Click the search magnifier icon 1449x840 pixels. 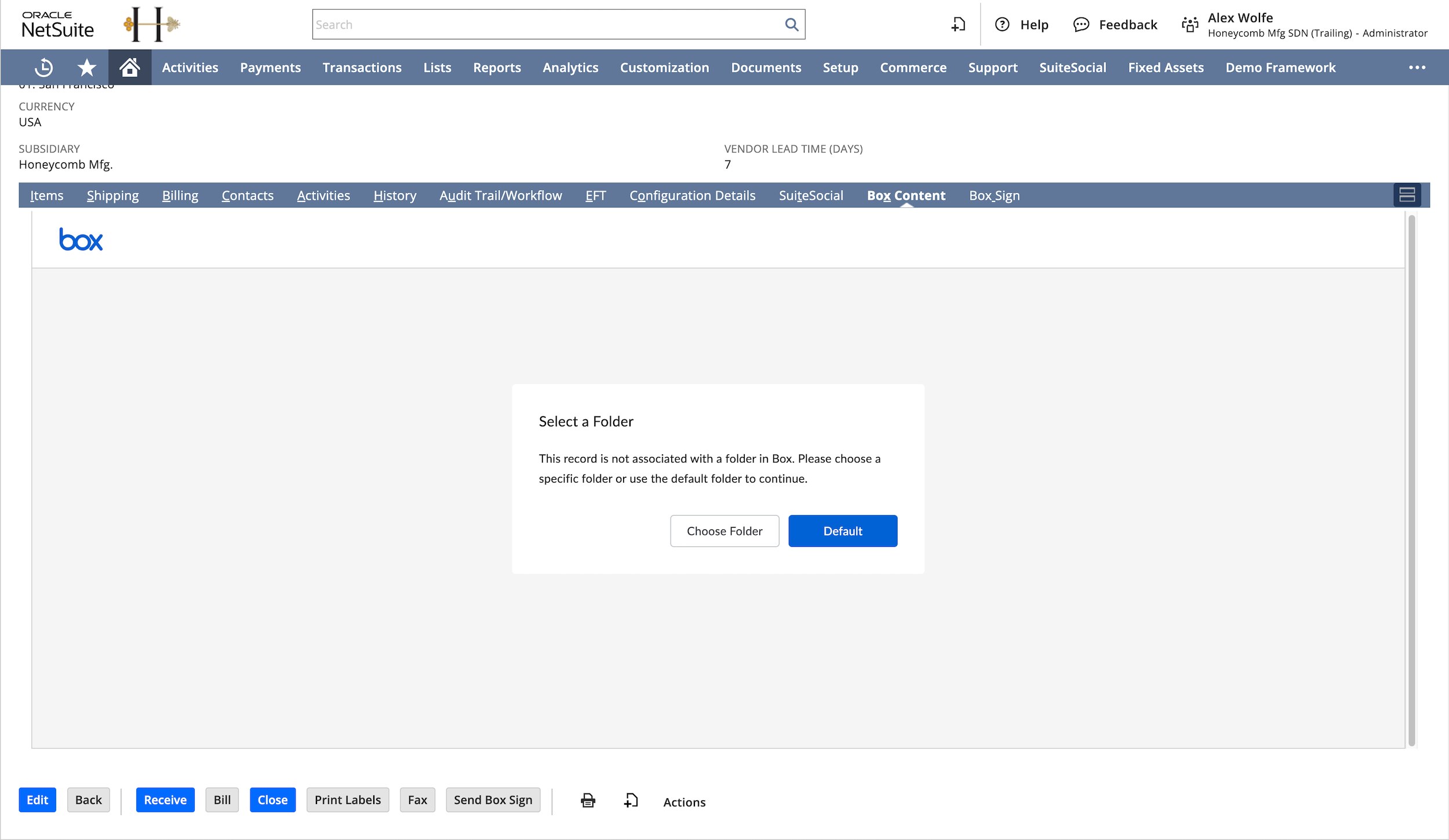(791, 25)
